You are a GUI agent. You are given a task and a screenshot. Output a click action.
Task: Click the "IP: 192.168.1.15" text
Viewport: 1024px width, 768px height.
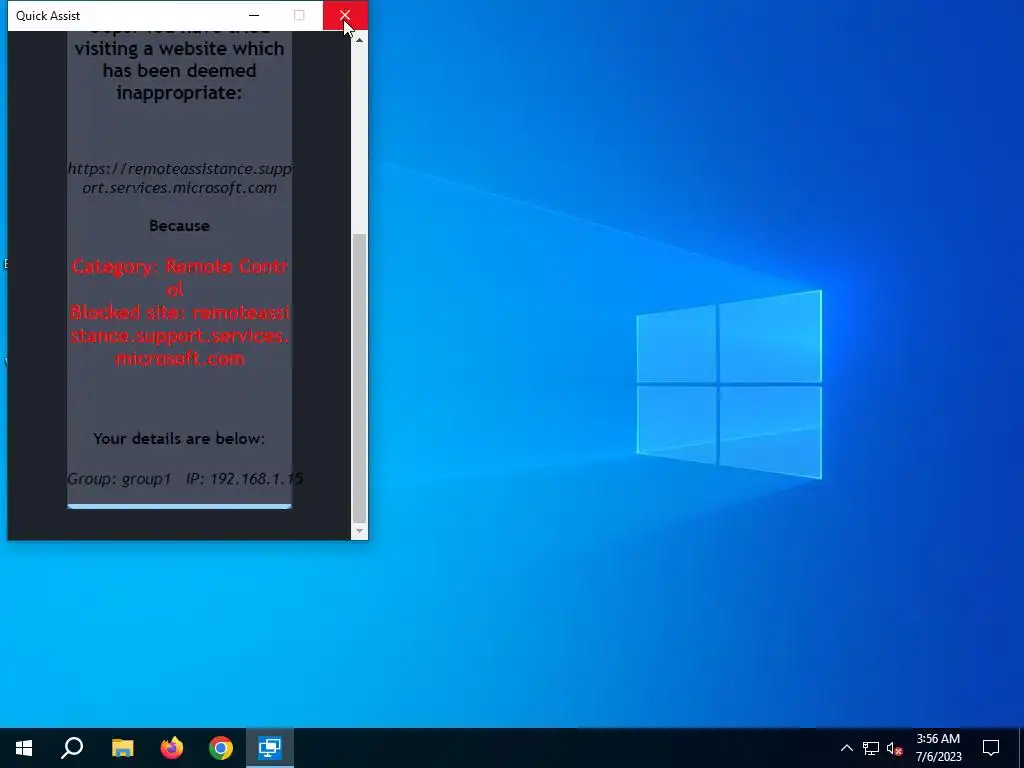[244, 479]
